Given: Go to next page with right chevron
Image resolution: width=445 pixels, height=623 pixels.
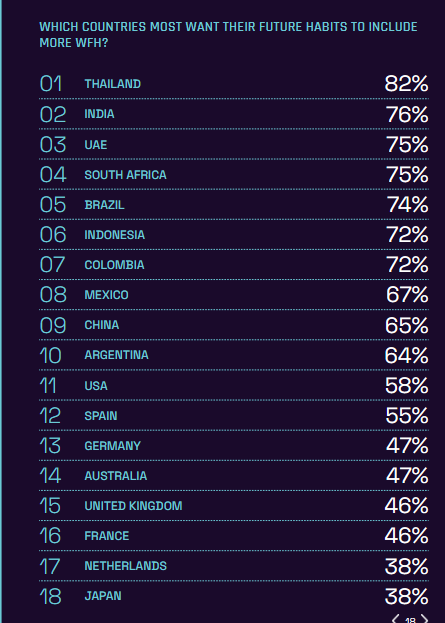Looking at the screenshot, I should point(424,619).
